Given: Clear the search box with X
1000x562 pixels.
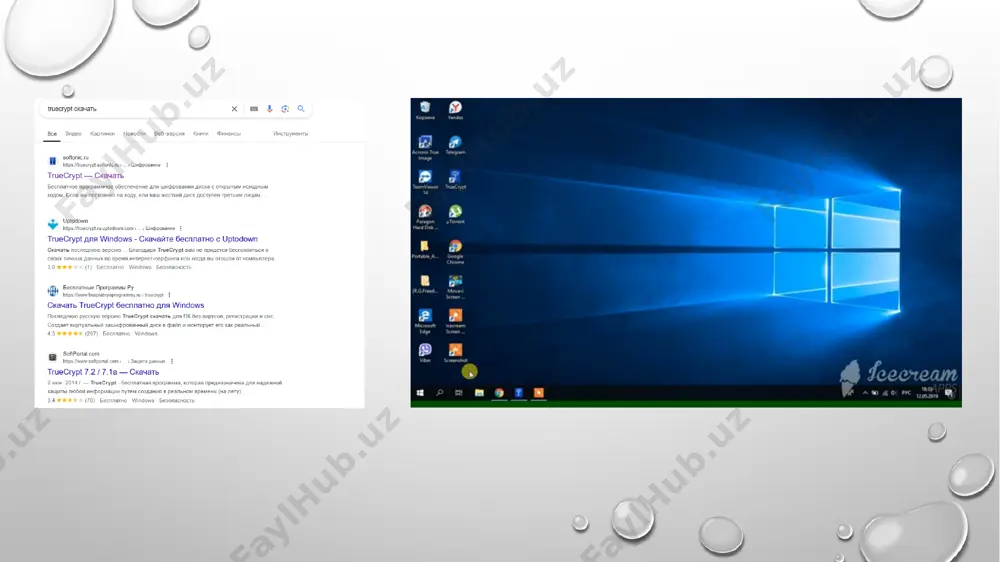Looking at the screenshot, I should click(234, 109).
